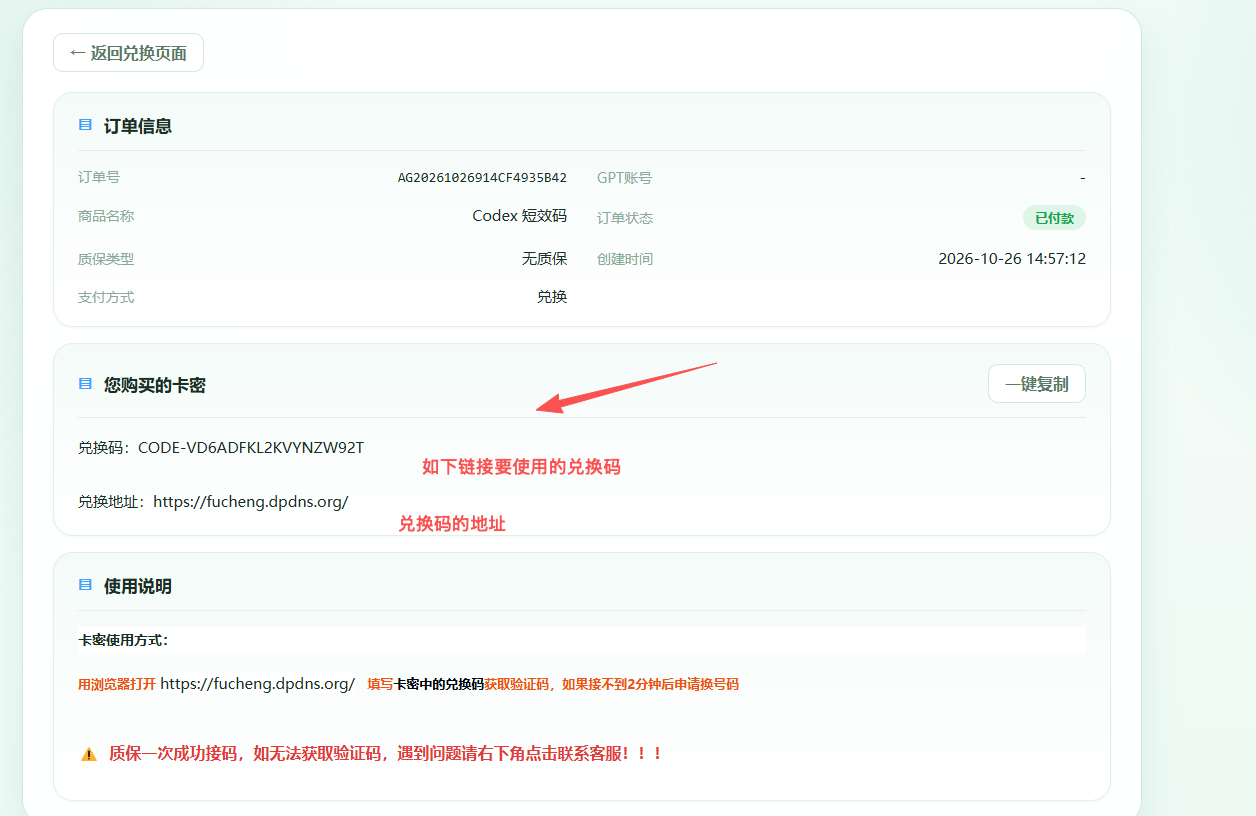Click the 订单状态 label
Screen dimensions: 1256x816
coord(625,218)
